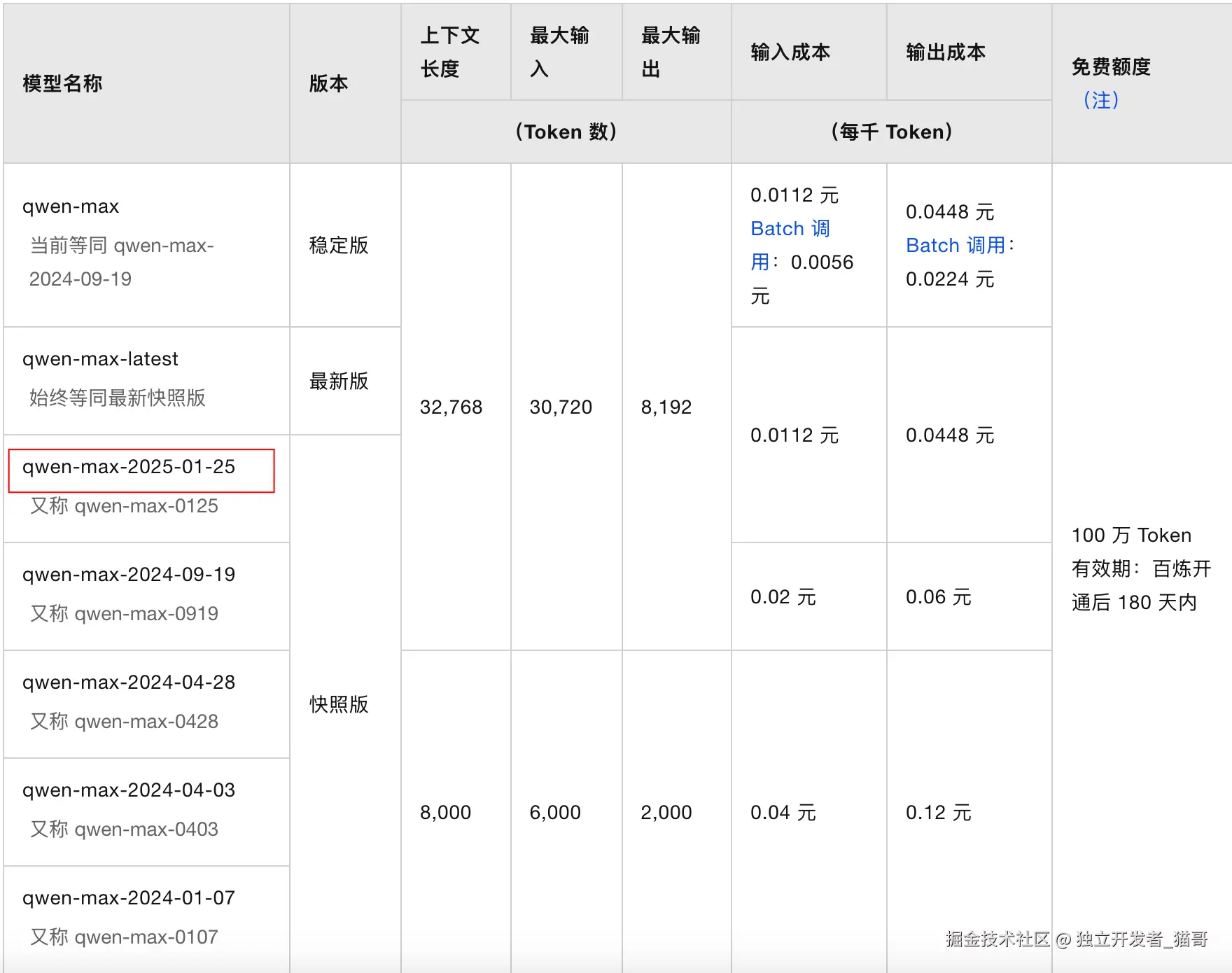Select the qwen-max-2024-04-28 model name
Screen dimensions: 1232x973
(x=129, y=682)
